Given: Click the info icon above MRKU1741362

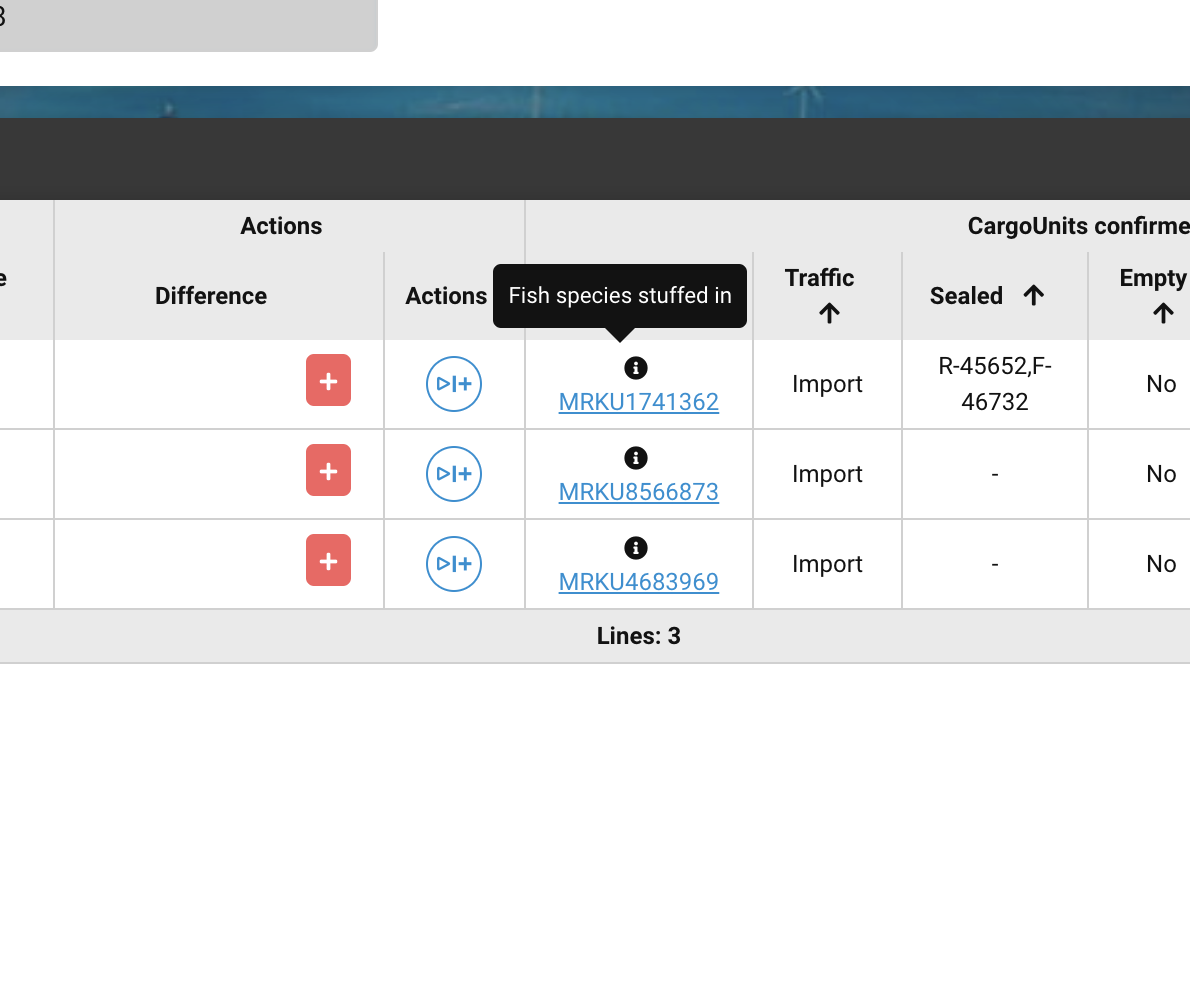Looking at the screenshot, I should [x=636, y=368].
